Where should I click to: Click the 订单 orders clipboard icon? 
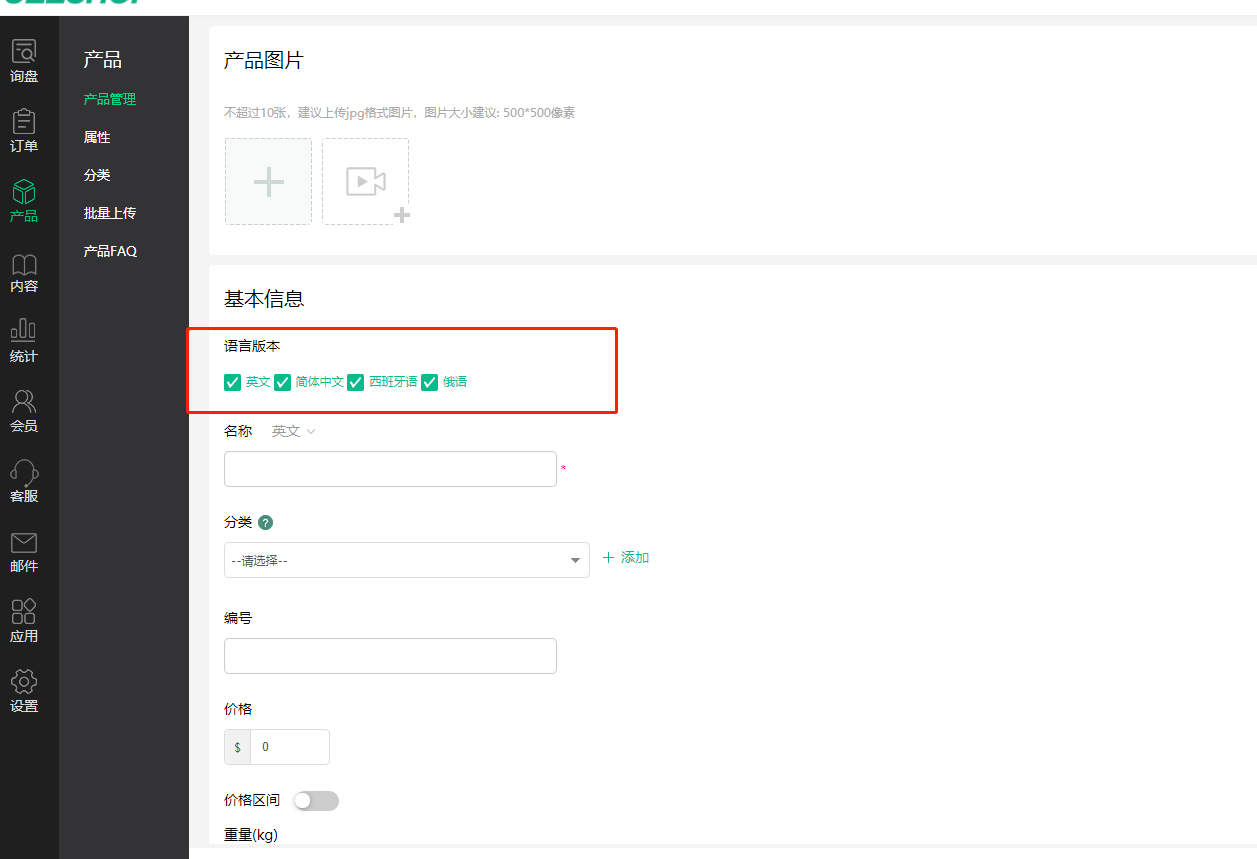24,122
